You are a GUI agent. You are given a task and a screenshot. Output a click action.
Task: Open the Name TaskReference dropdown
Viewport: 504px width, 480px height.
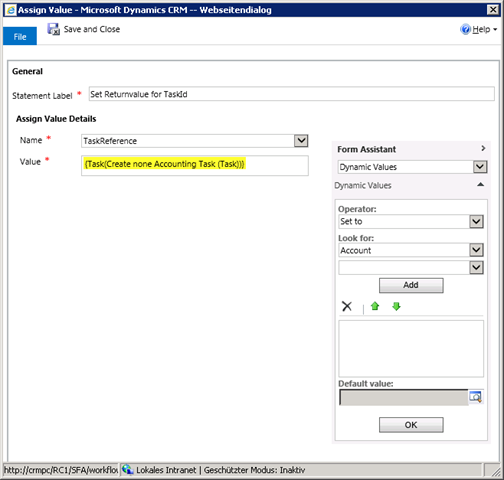pos(301,141)
